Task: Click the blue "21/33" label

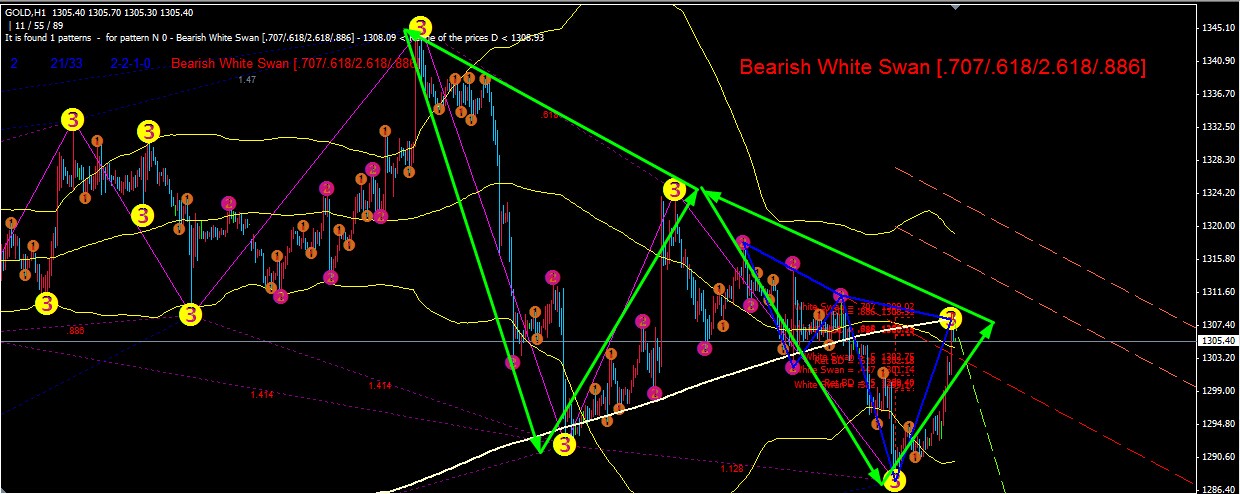Action: pyautogui.click(x=66, y=63)
